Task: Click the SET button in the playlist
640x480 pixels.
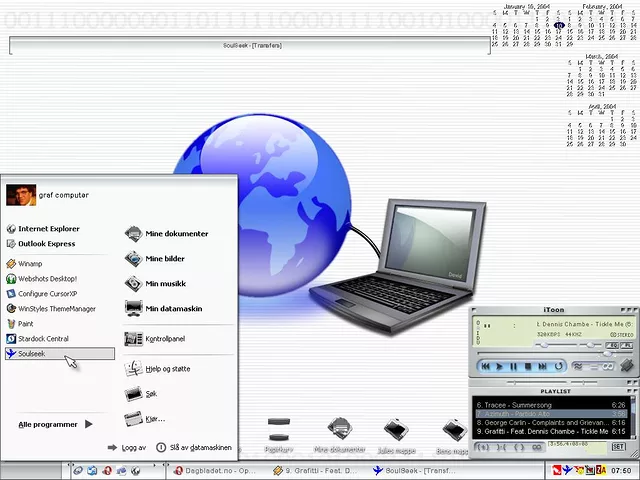Action: coord(618,446)
